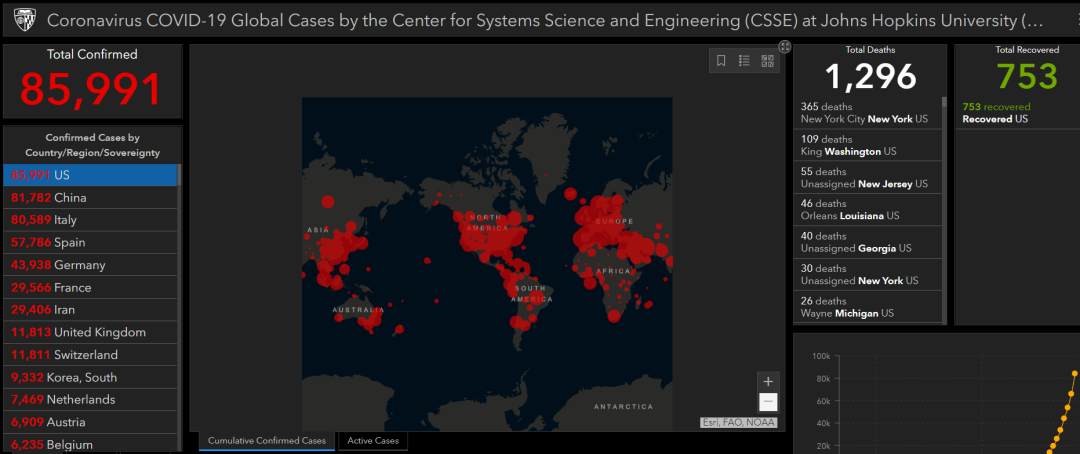Screen dimensions: 1080x454
Task: Expand the map to full screen
Action: 785,46
